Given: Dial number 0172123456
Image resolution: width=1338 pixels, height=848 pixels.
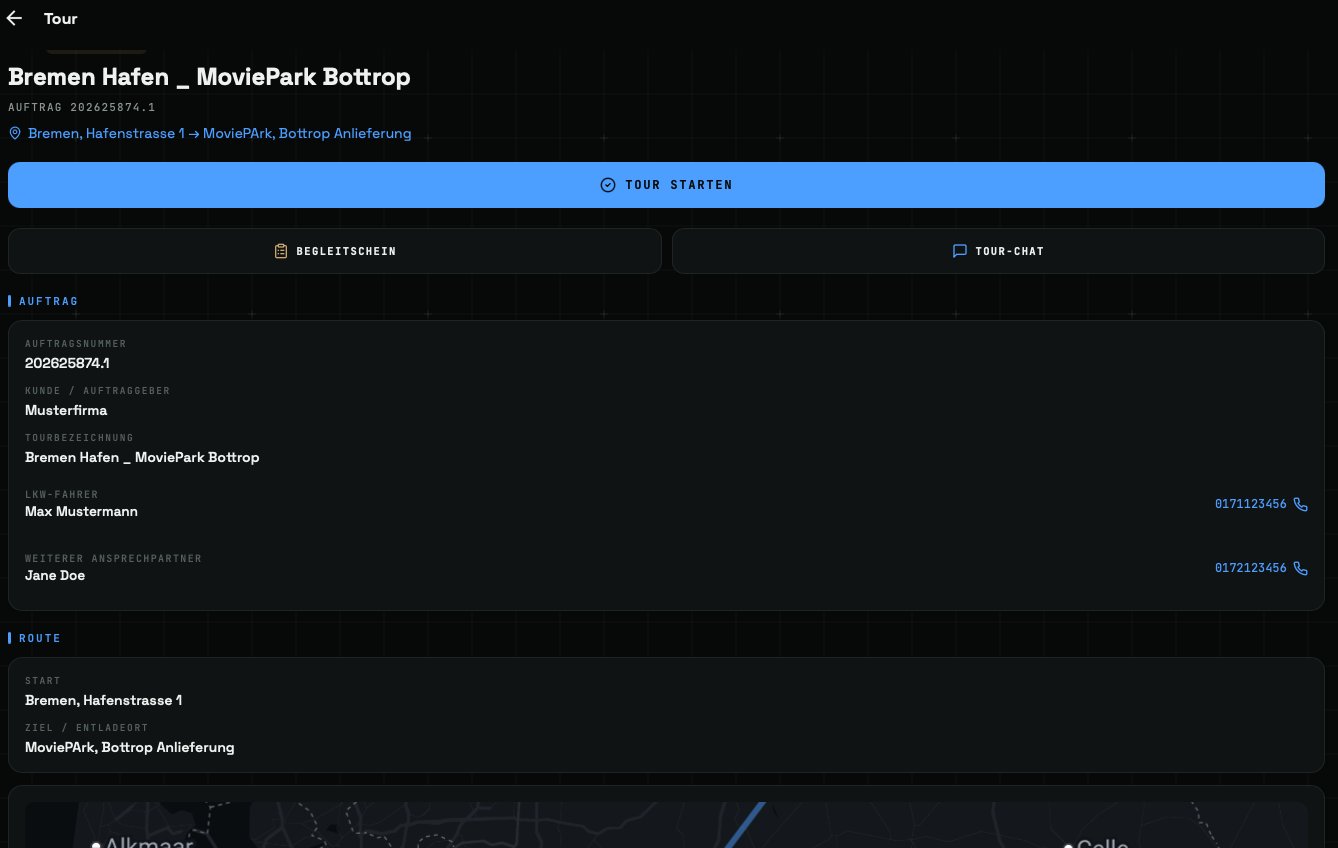Looking at the screenshot, I should click(x=1251, y=568).
